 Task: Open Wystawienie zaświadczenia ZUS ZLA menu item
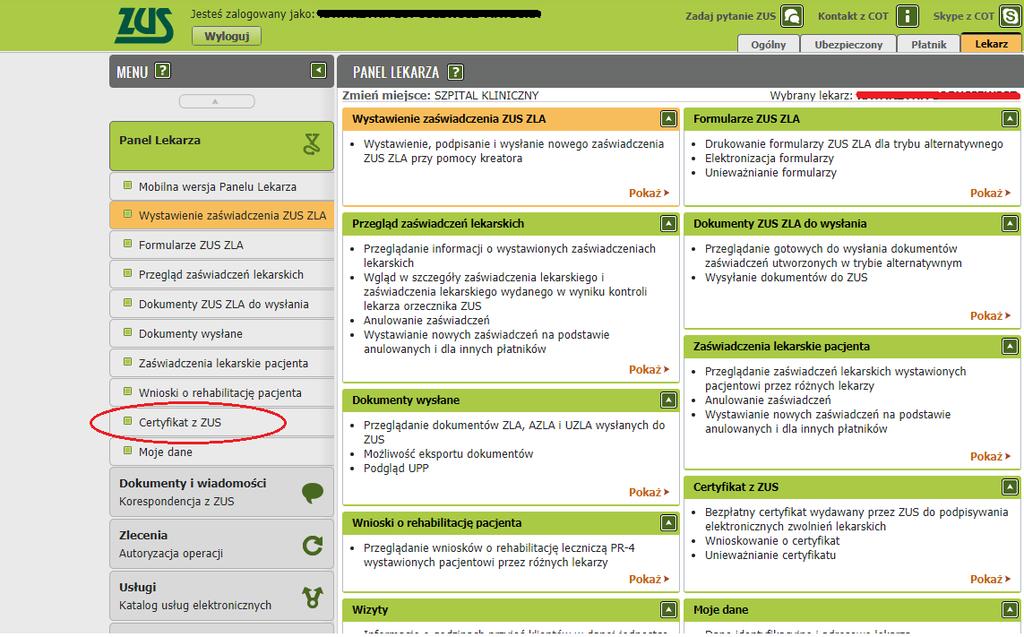(x=221, y=216)
